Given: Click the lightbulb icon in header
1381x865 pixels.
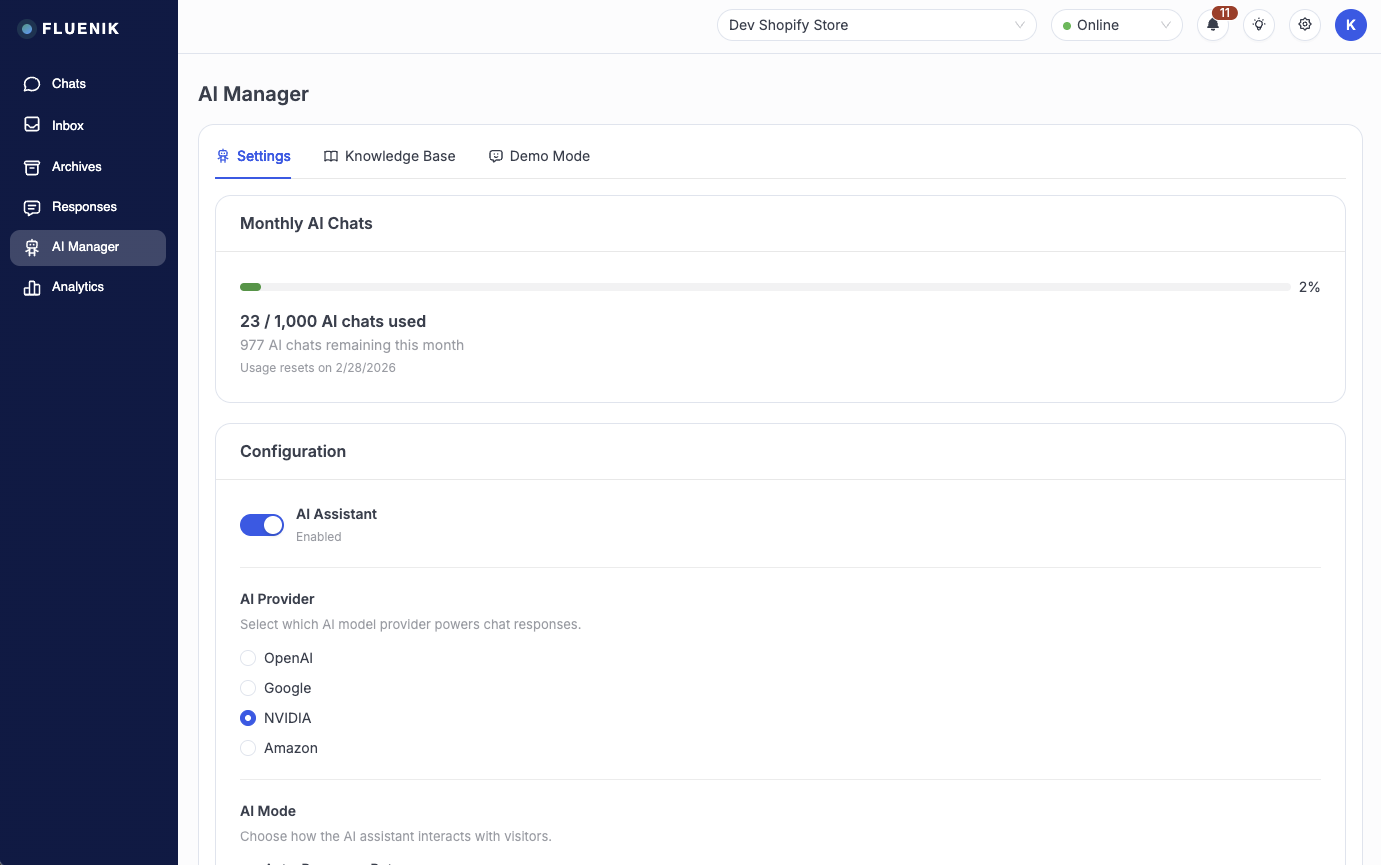Looking at the screenshot, I should [x=1259, y=25].
